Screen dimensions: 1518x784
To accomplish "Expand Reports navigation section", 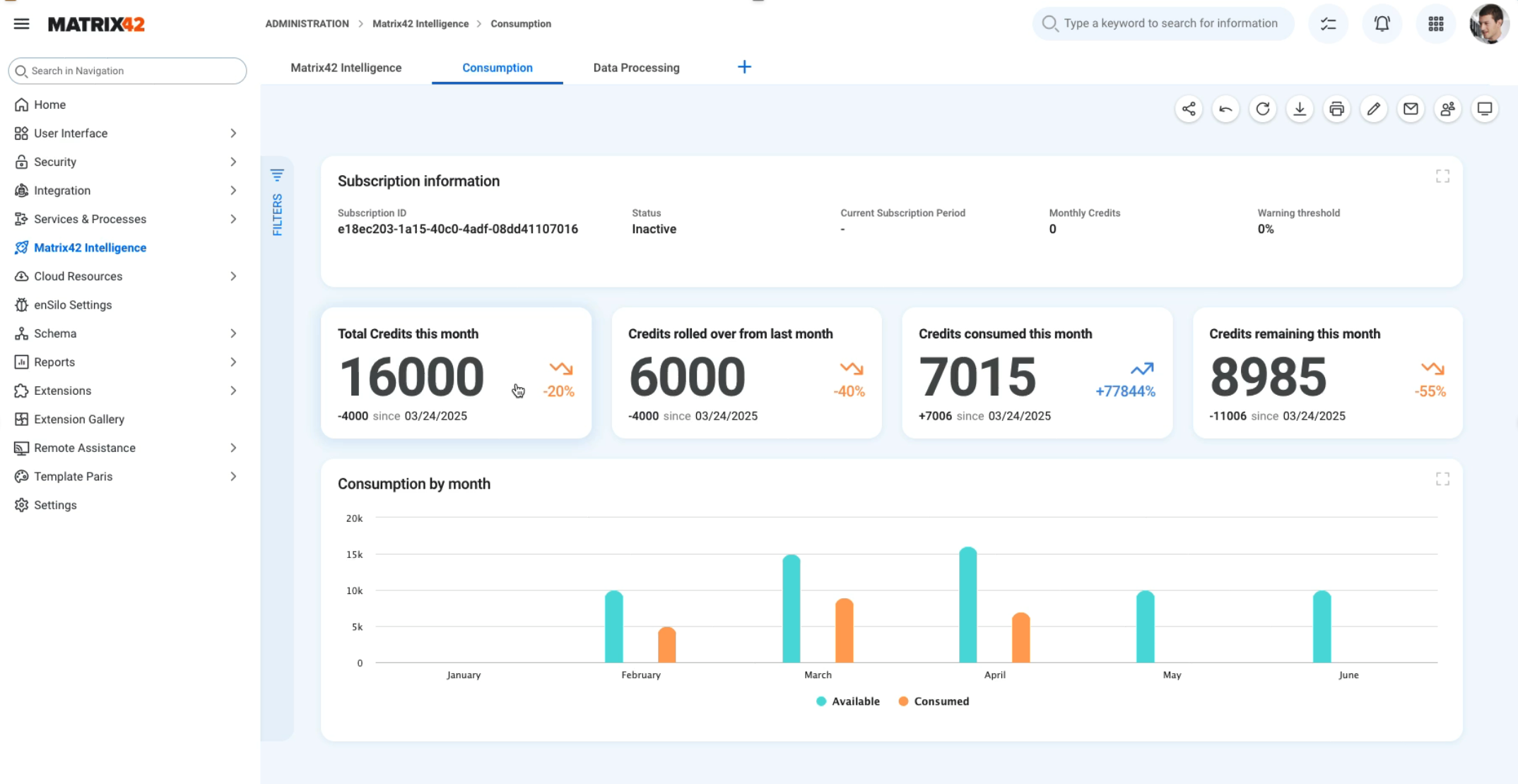I will click(x=233, y=362).
